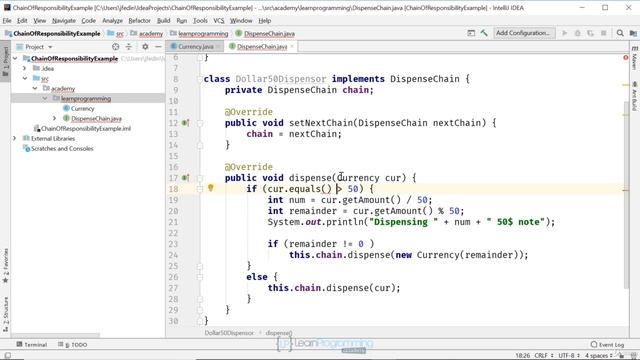The image size is (640, 360).
Task: Click the Stop icon in toolbar
Action: coord(603,33)
